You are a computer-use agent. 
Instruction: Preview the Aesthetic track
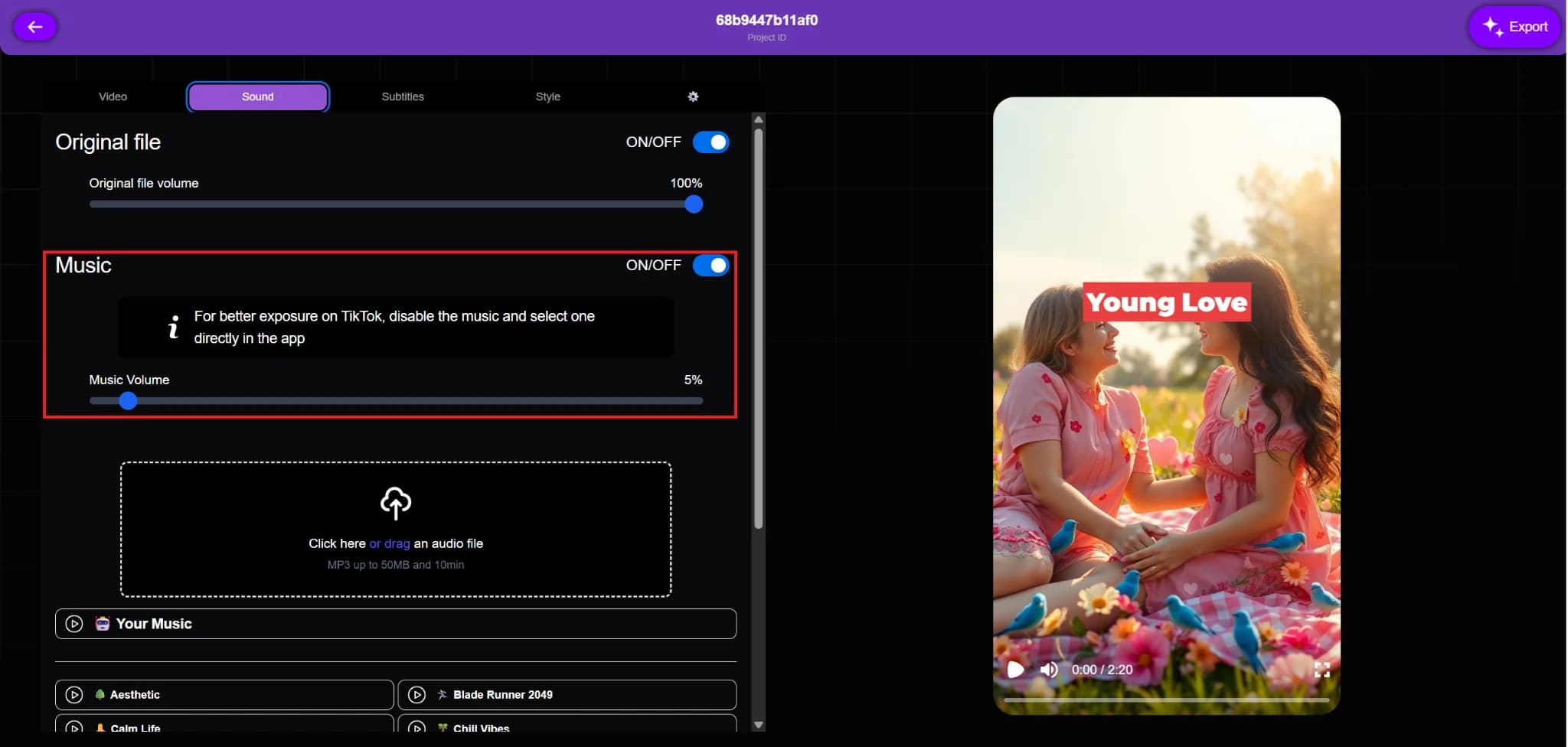(74, 694)
